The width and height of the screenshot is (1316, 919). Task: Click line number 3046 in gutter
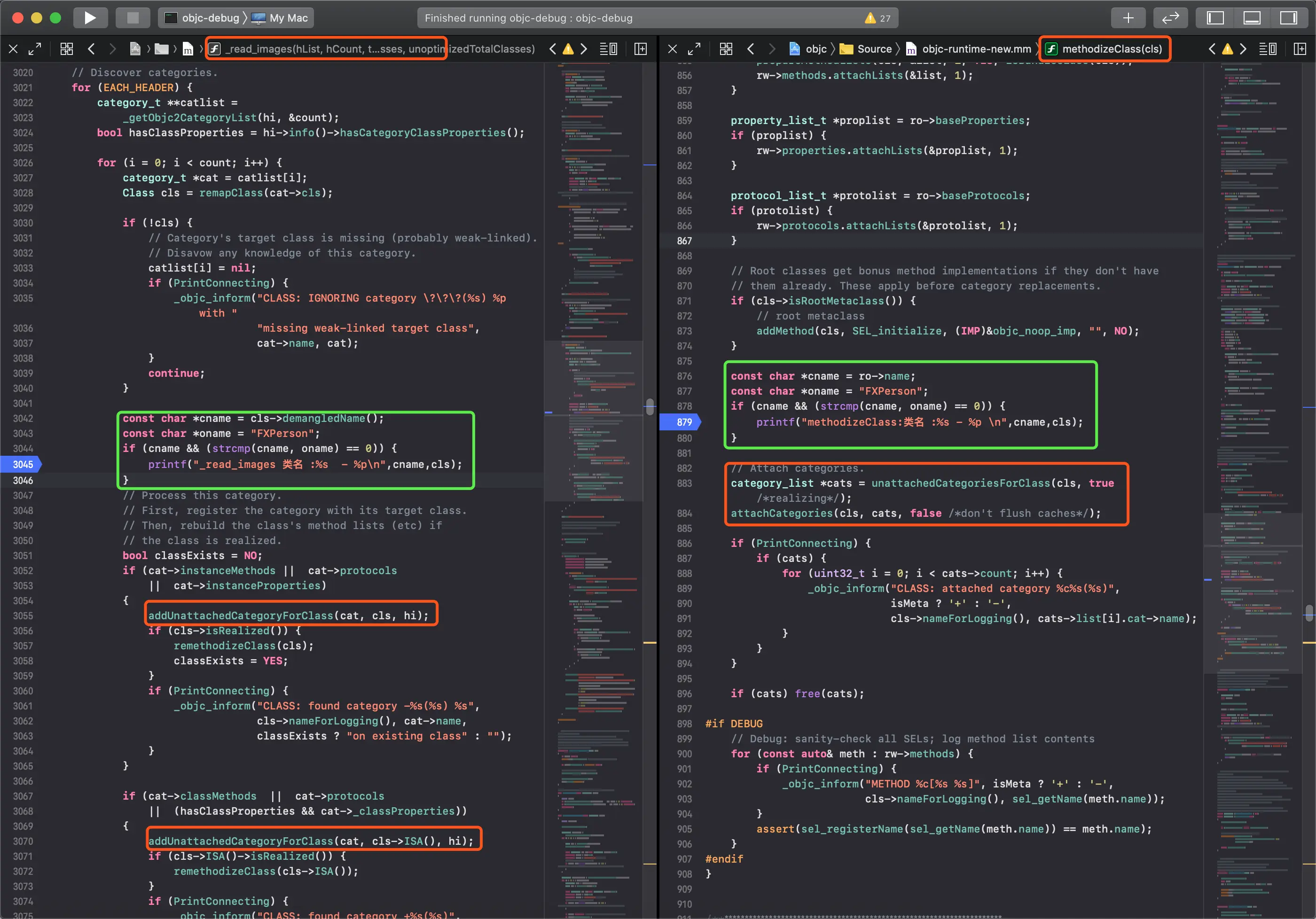[x=23, y=480]
